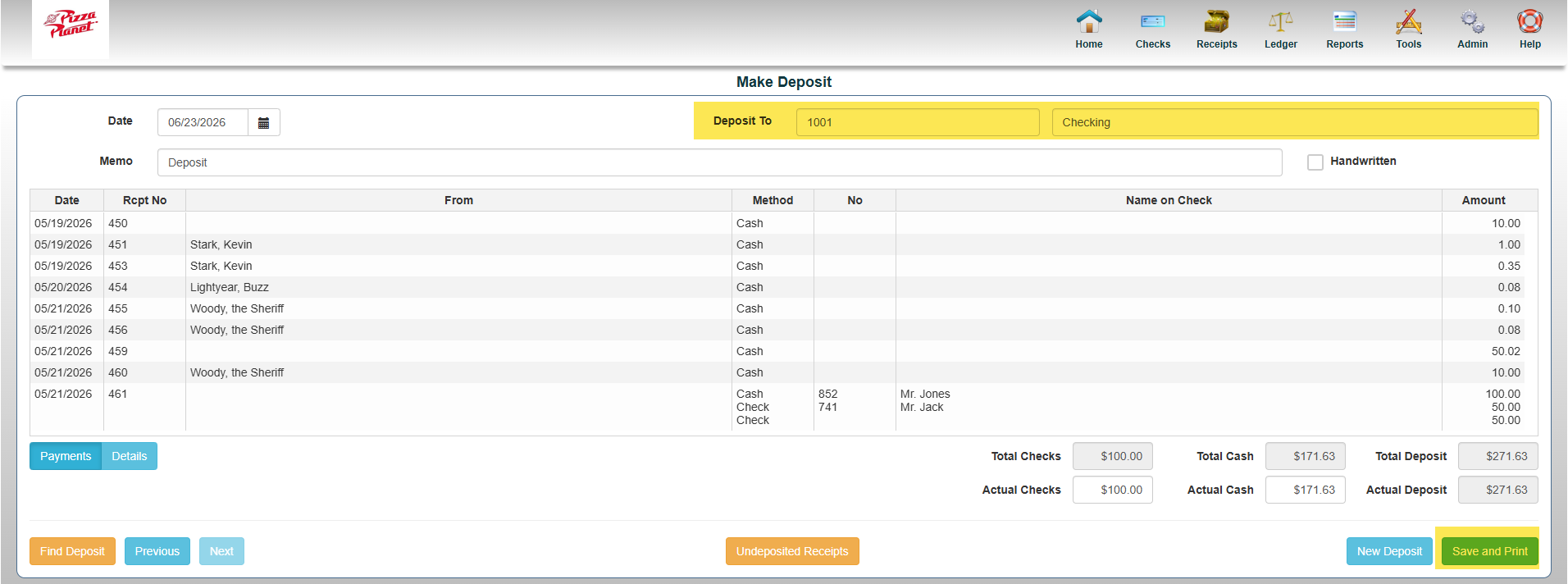Click the Total Checks field
The height and width of the screenshot is (584, 1568).
coord(1112,456)
